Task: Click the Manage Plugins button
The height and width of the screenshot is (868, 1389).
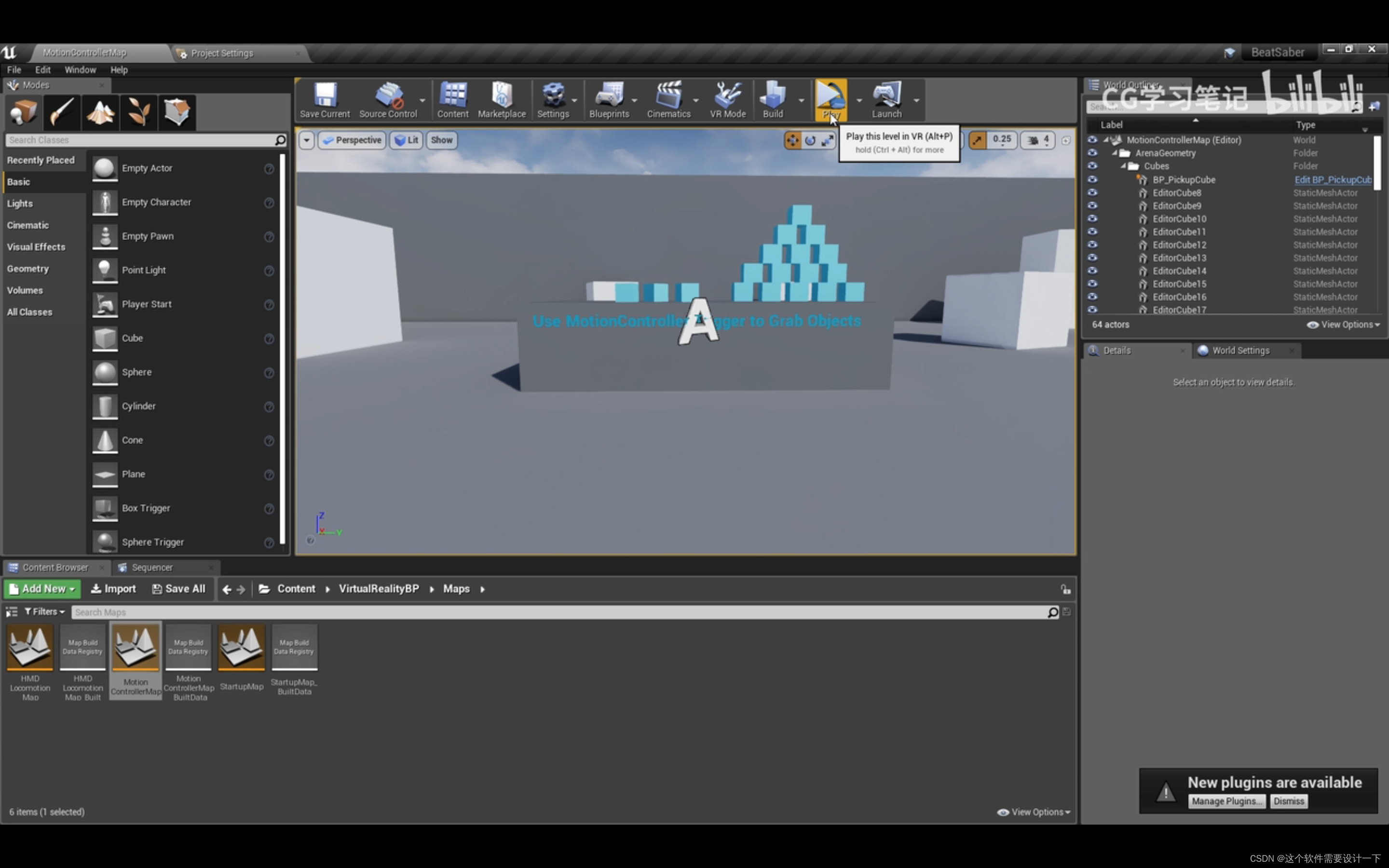Action: pos(1226,801)
